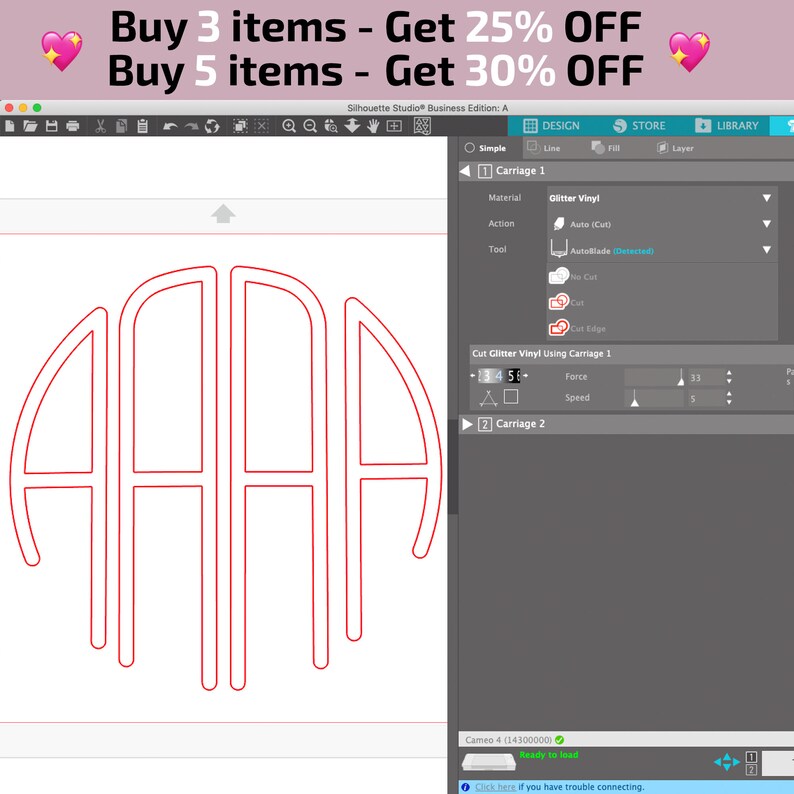Click the upward media load arrow
Screen dimensions: 794x794
pyautogui.click(x=223, y=214)
